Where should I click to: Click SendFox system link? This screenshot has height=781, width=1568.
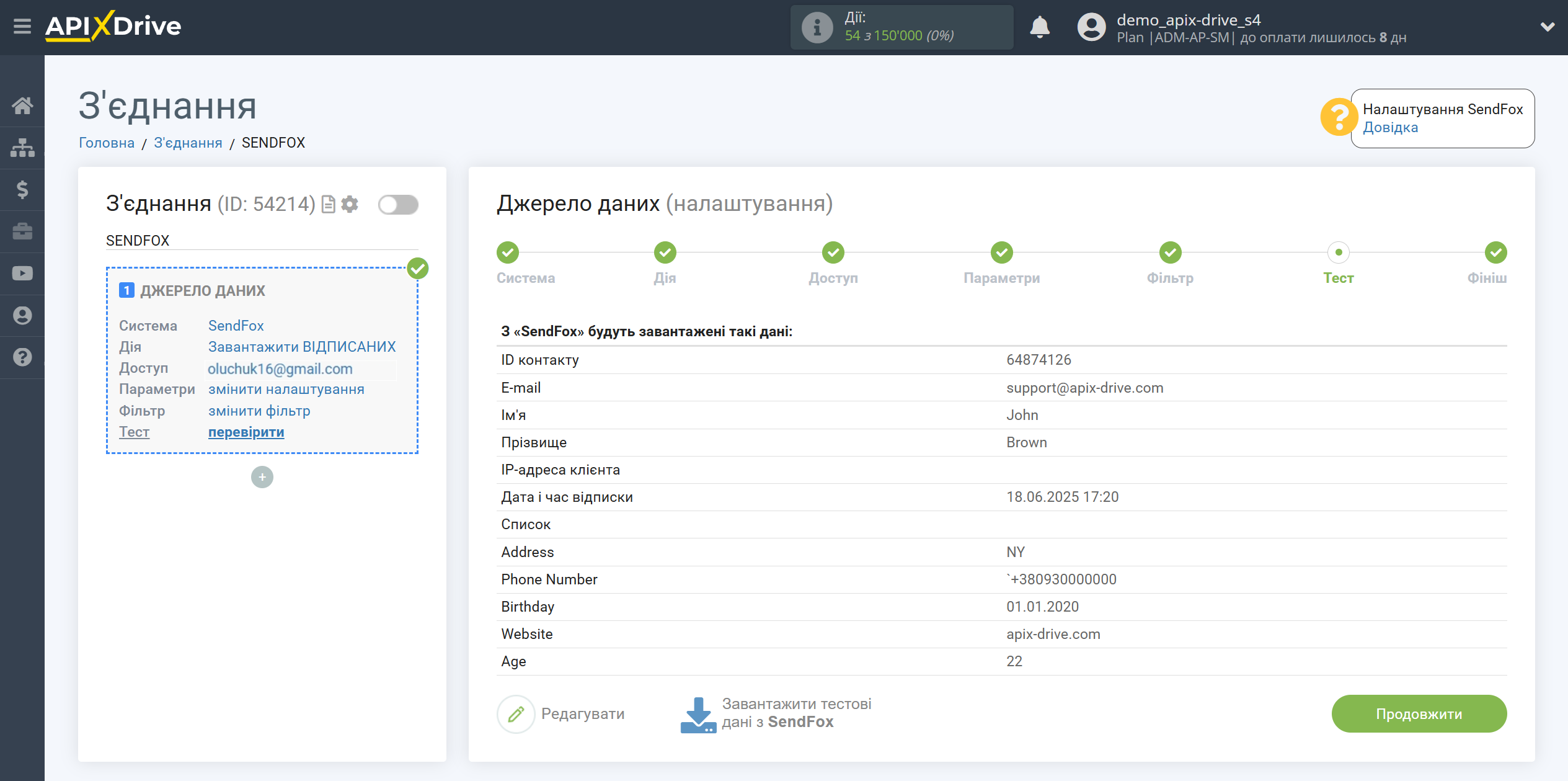click(236, 326)
